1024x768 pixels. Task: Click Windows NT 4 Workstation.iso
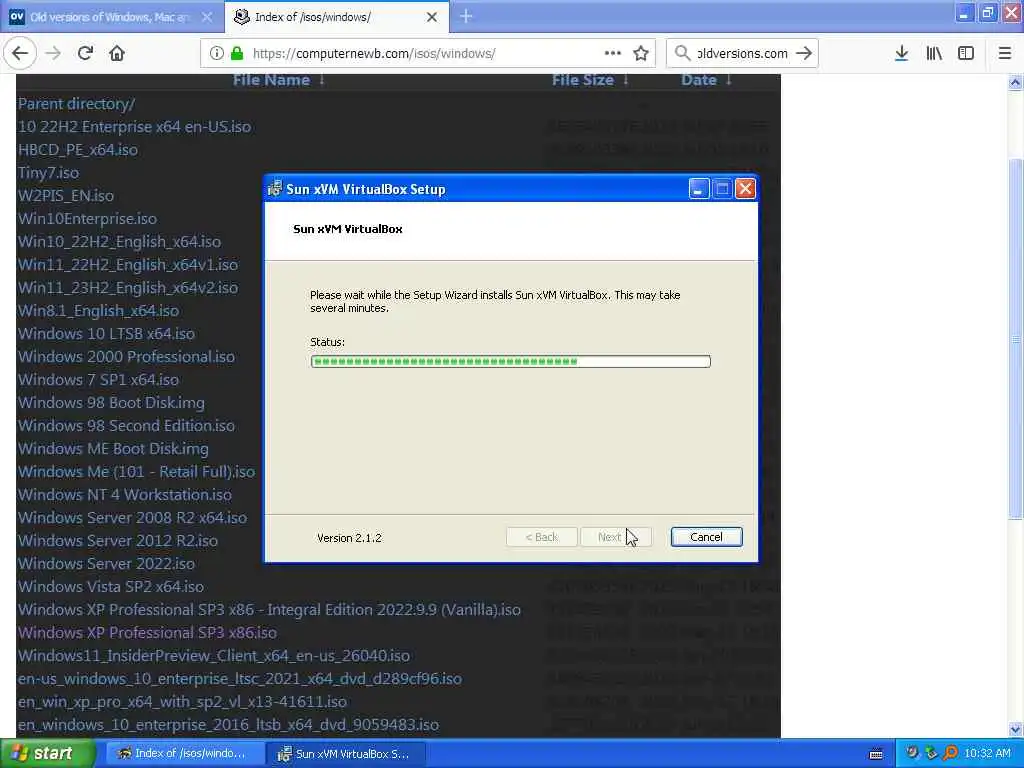pos(125,495)
